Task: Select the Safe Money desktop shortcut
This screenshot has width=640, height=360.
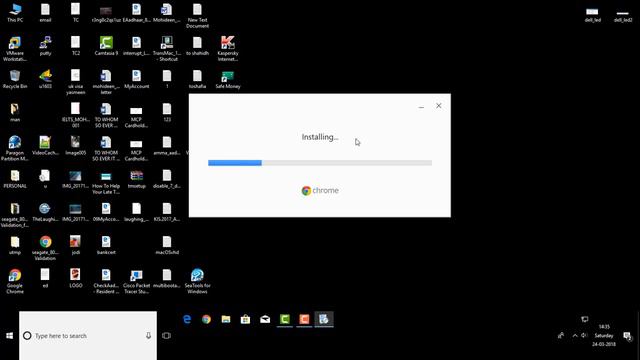Action: pyautogui.click(x=228, y=79)
